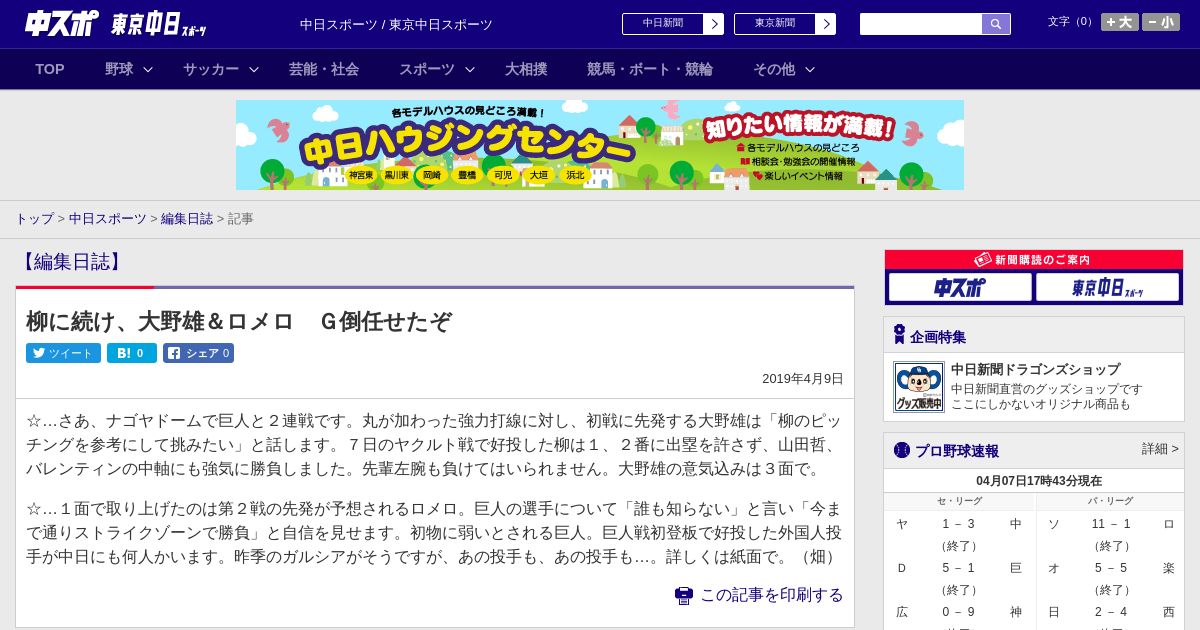This screenshot has width=1200, height=630.
Task: Go to TOP in navigation bar
Action: (50, 69)
